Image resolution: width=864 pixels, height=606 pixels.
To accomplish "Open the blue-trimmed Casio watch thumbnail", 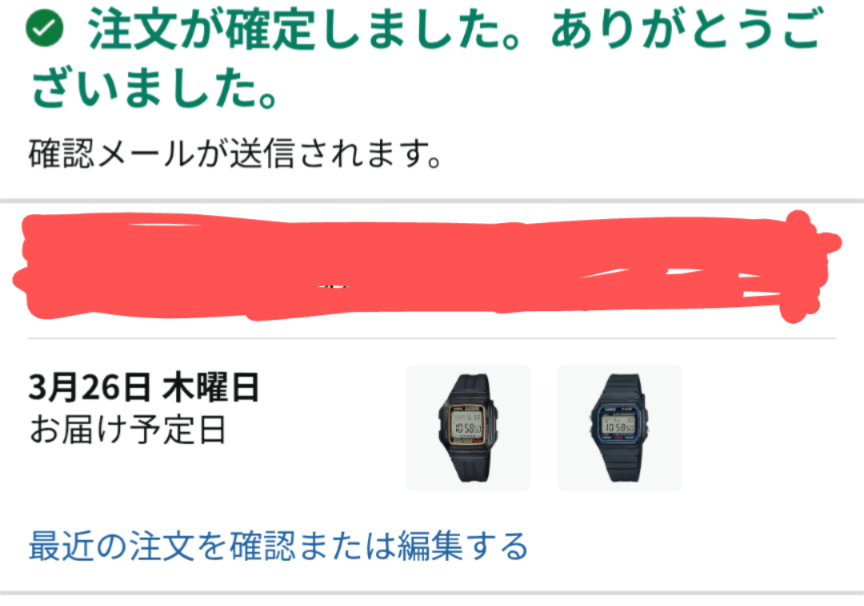I will pos(619,428).
